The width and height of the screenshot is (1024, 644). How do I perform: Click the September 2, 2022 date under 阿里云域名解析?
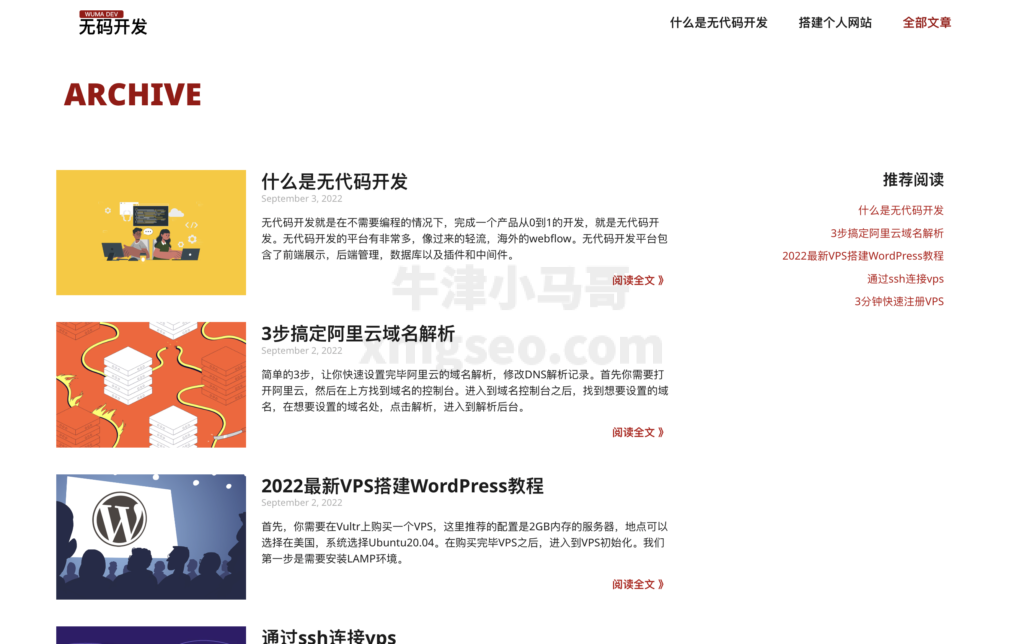(x=302, y=351)
